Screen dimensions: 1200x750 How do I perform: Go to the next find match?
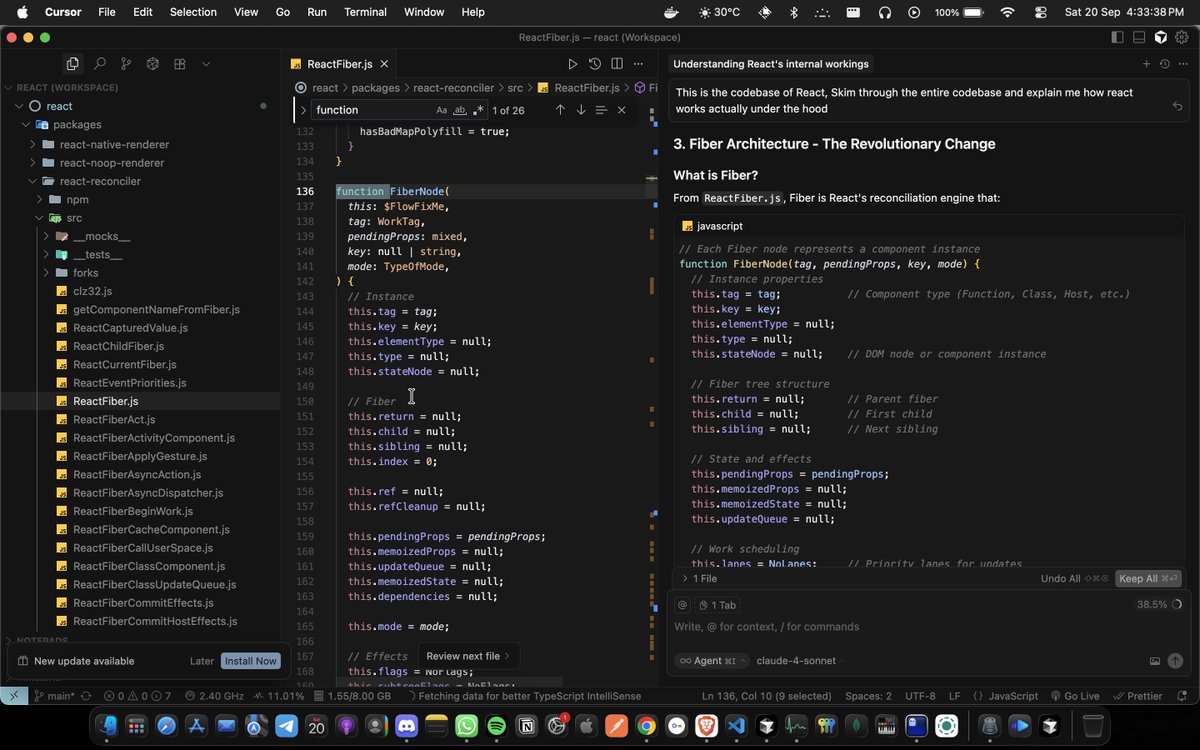coord(581,110)
